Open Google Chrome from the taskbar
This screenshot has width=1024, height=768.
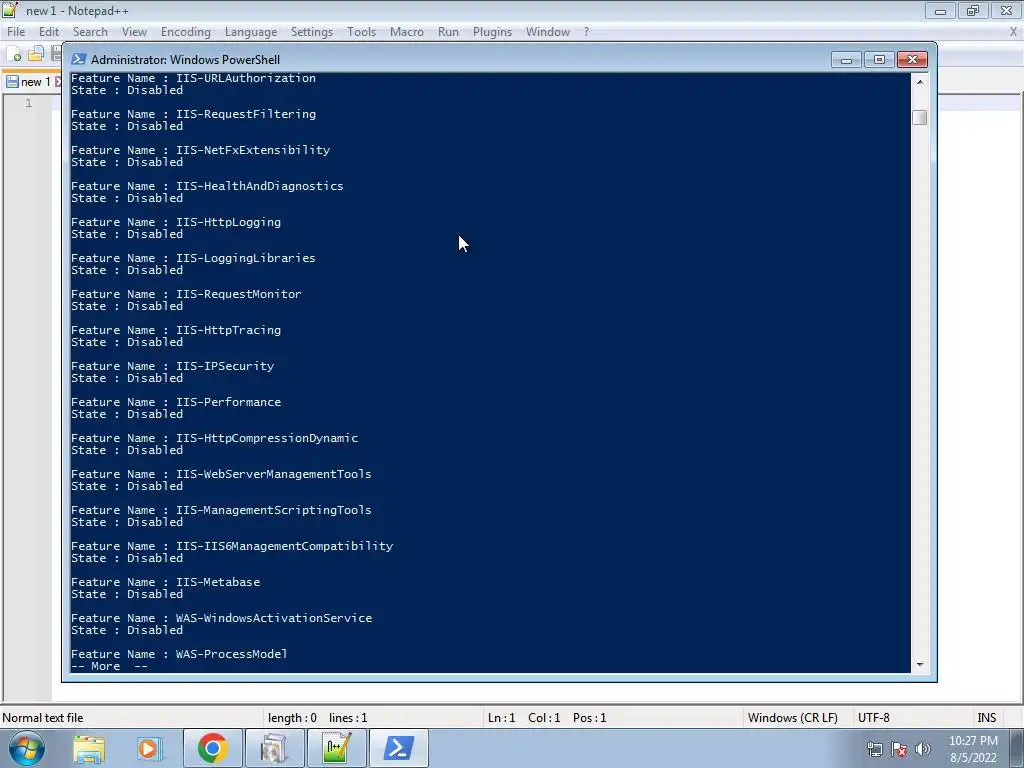point(212,748)
